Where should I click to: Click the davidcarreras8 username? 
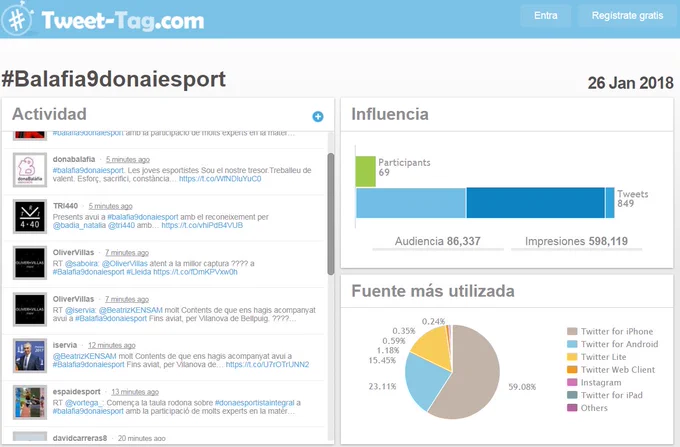(80, 438)
